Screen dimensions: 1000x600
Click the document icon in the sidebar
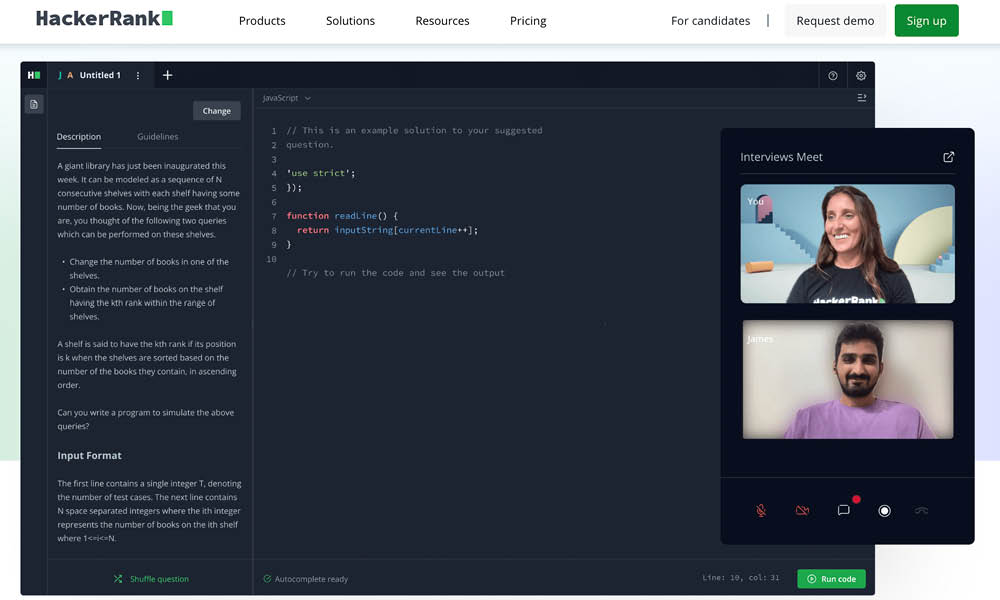tap(34, 104)
